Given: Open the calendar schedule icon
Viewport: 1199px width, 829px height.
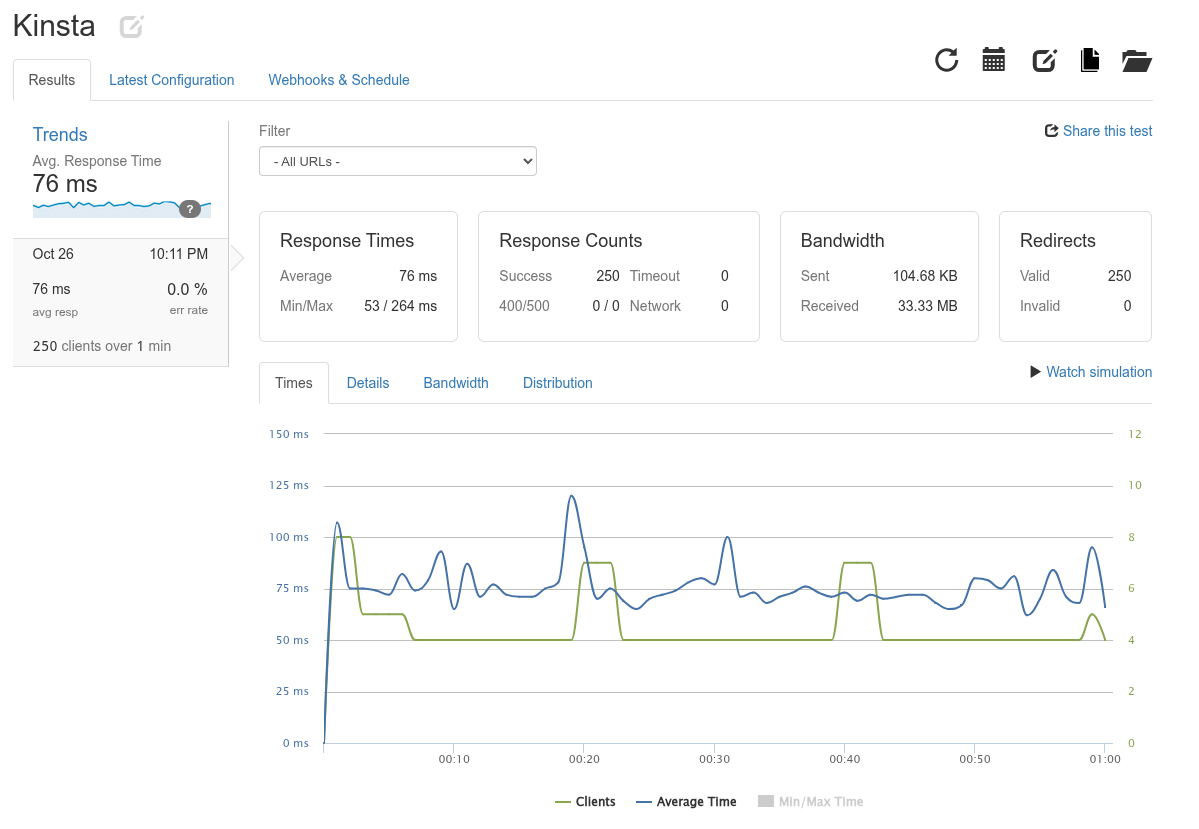Looking at the screenshot, I should pos(993,60).
